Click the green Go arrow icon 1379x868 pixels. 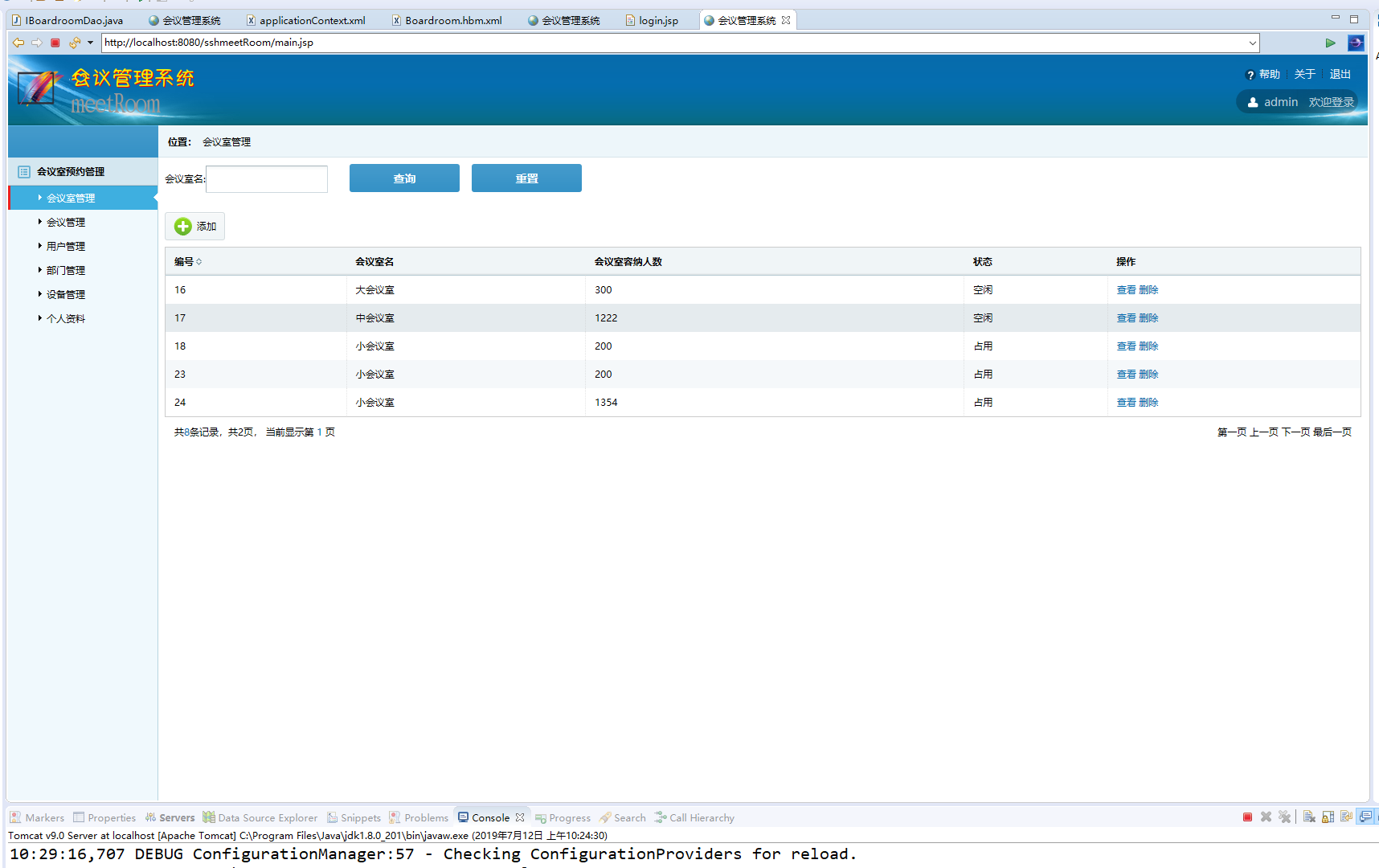1330,43
